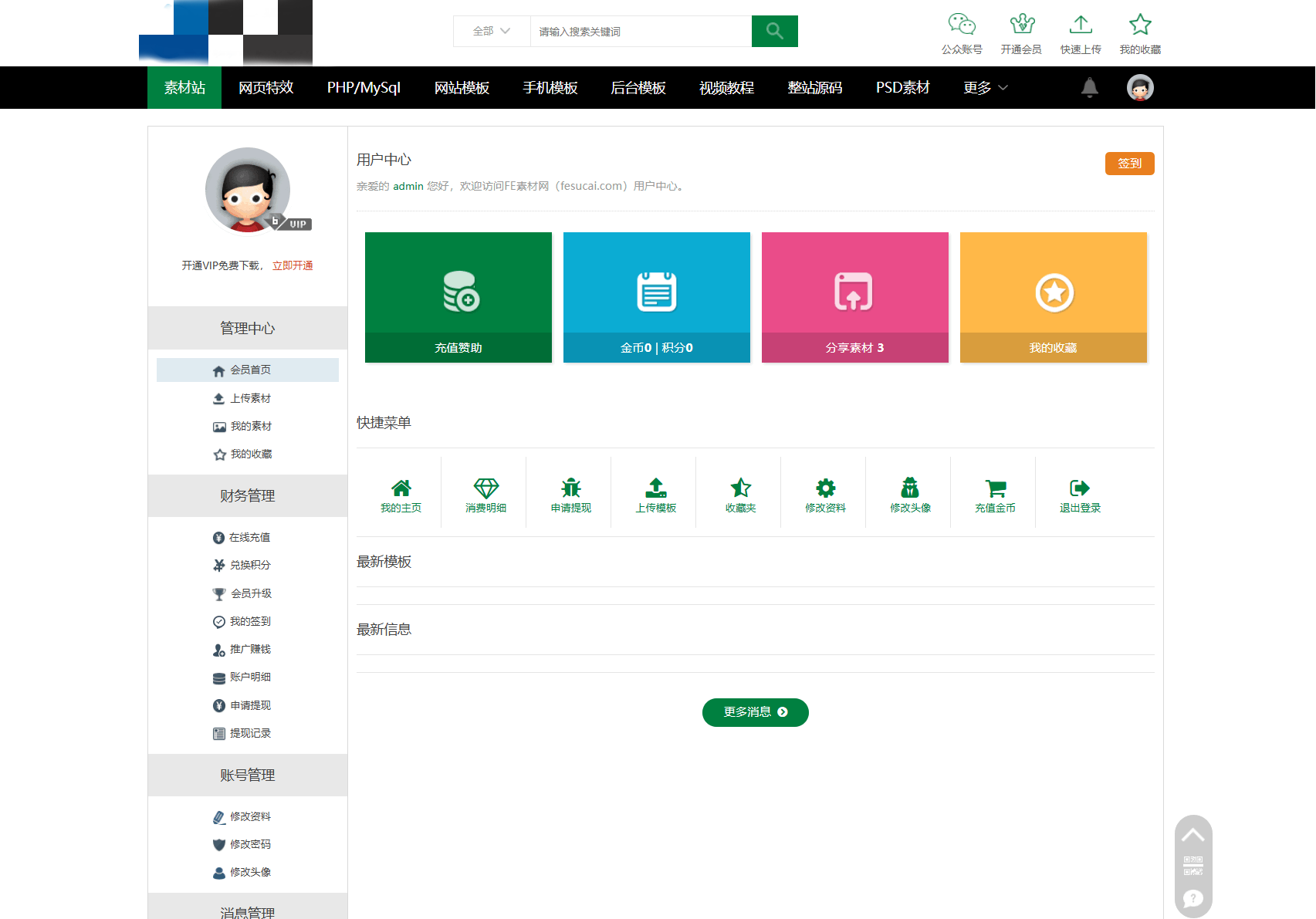This screenshot has height=919, width=1316.
Task: Click the green search magnifier button
Action: click(x=774, y=32)
